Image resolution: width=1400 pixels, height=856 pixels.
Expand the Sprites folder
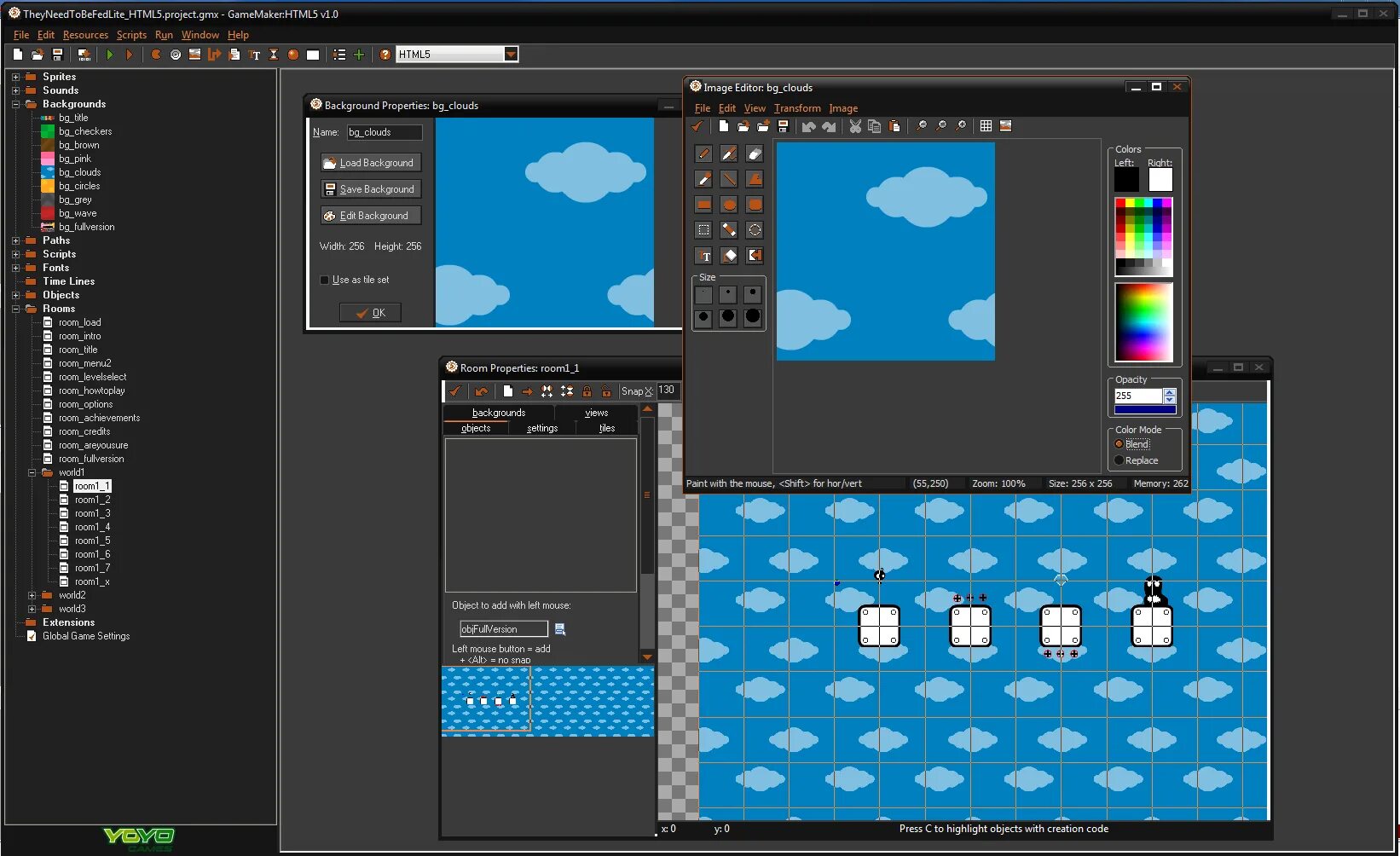click(x=15, y=77)
